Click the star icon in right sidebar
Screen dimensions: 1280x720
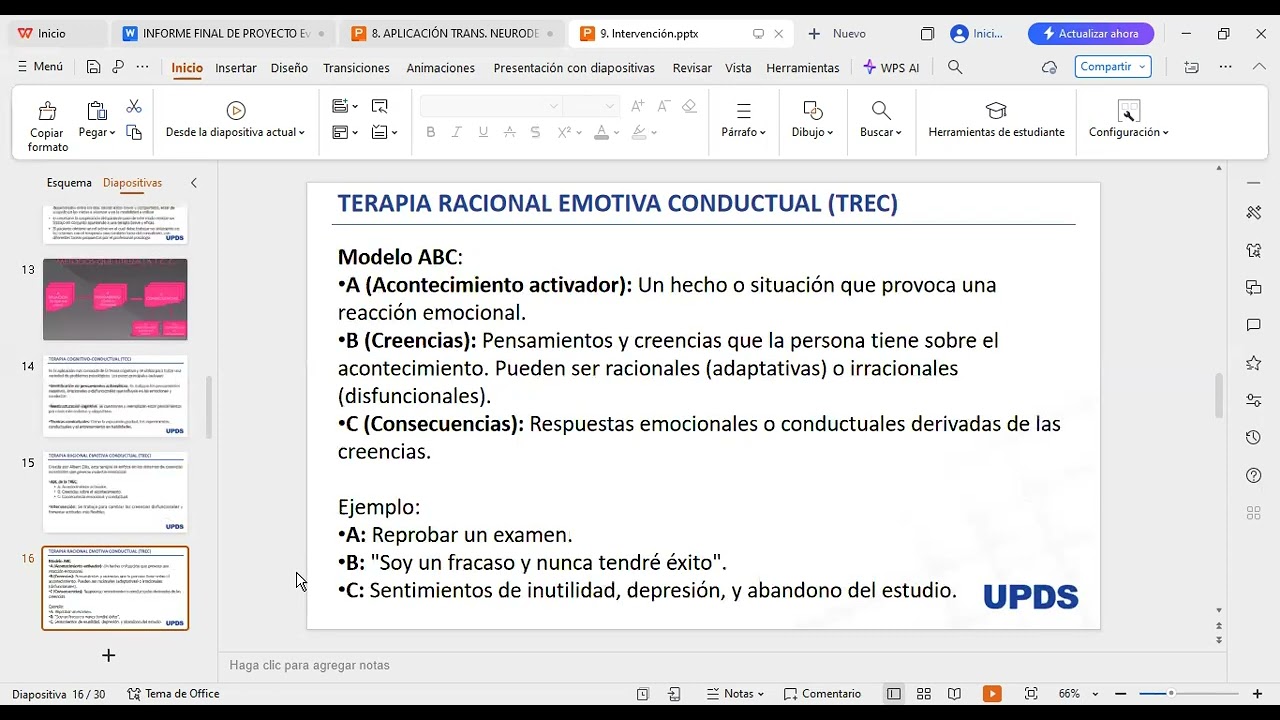coord(1254,363)
